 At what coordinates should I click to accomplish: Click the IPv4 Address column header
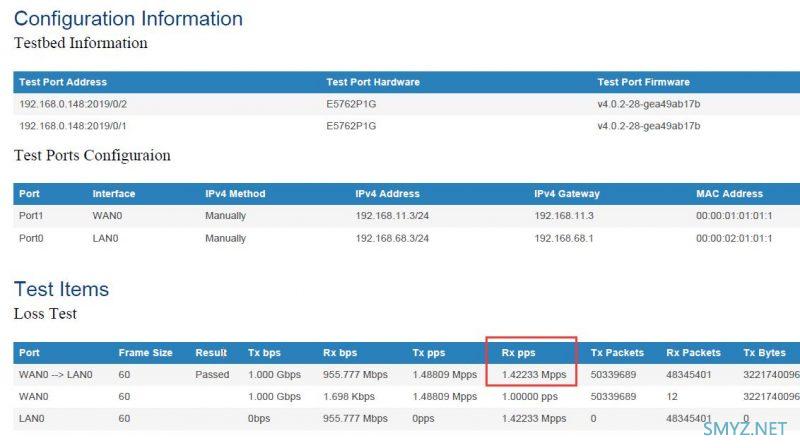387,194
